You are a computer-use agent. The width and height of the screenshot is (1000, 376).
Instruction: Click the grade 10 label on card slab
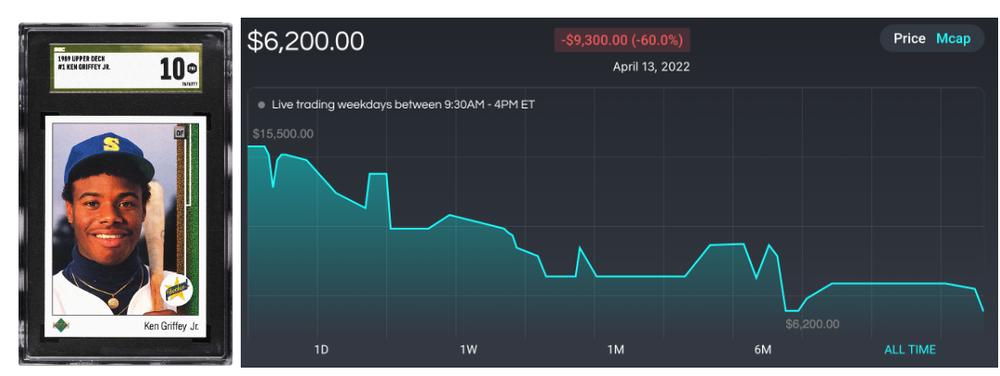(x=172, y=69)
